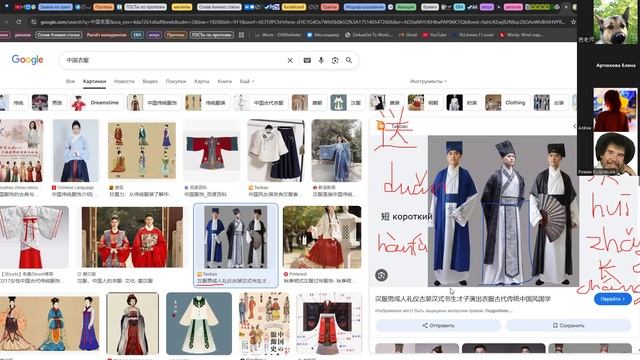This screenshot has width=640, height=360.
Task: Open the Gmail bookmark
Action: coord(408,35)
